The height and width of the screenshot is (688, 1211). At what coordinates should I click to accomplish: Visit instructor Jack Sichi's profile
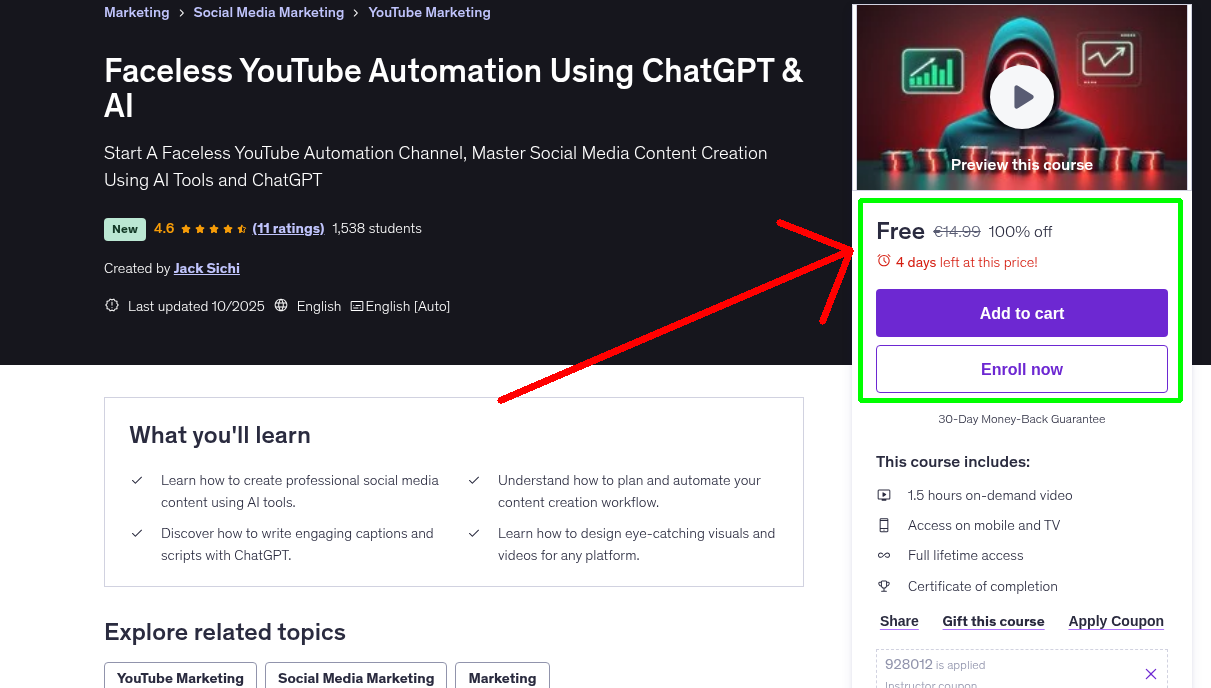(206, 268)
